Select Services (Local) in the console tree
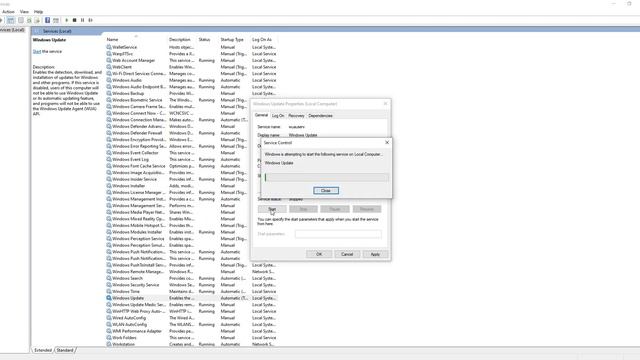This screenshot has width=640, height=360. coord(12,30)
